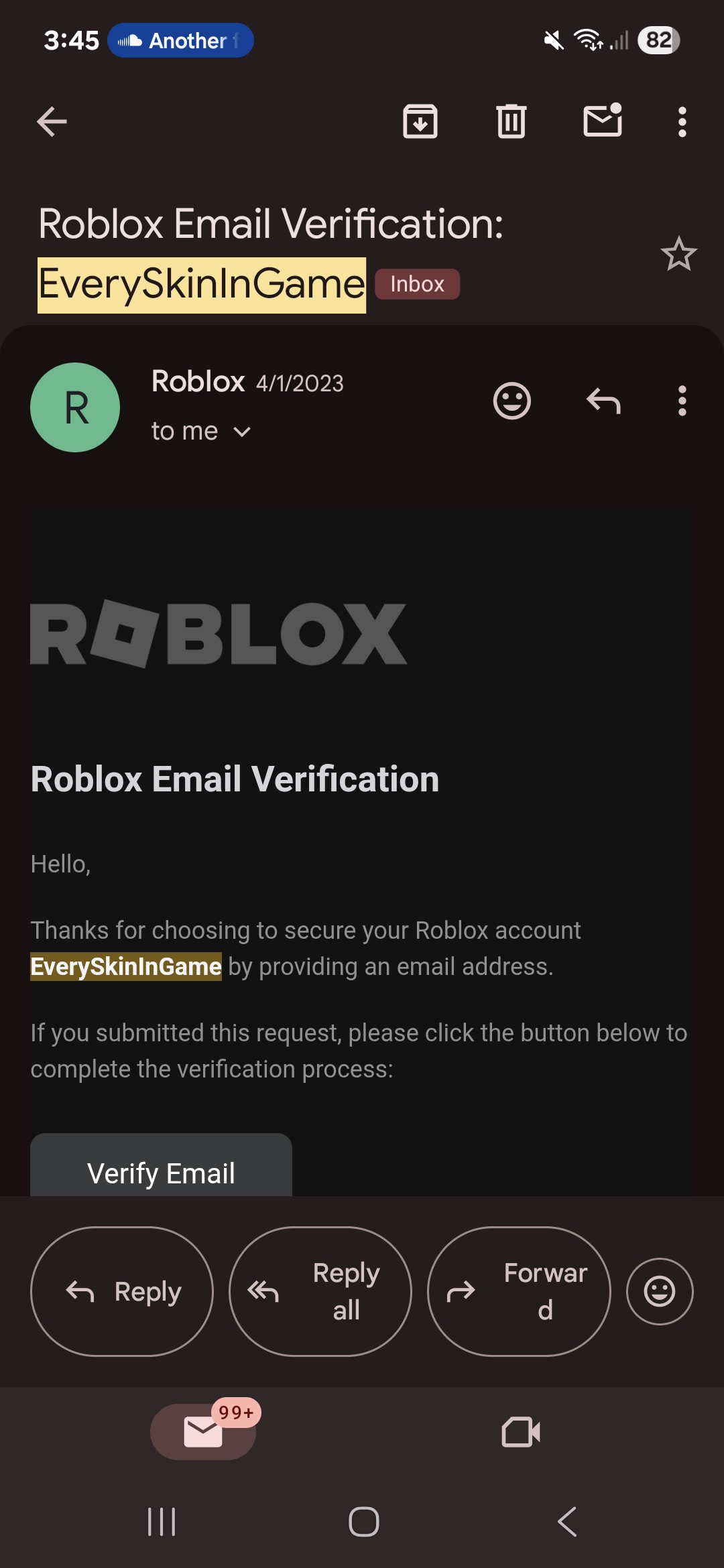Tap the Forward button
This screenshot has width=724, height=1568.
tap(519, 1291)
